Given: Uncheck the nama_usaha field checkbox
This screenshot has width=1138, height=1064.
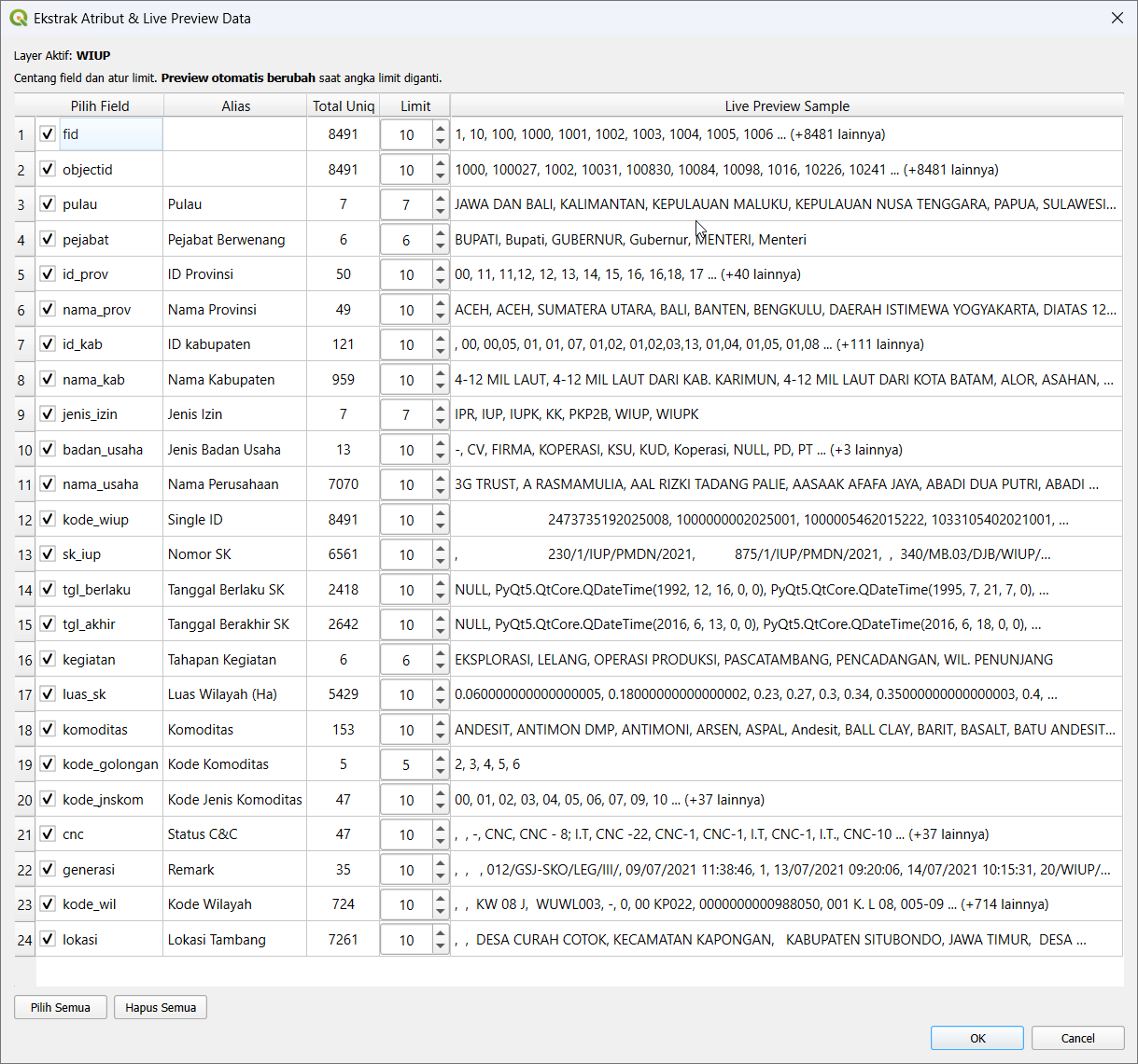Looking at the screenshot, I should 48,484.
